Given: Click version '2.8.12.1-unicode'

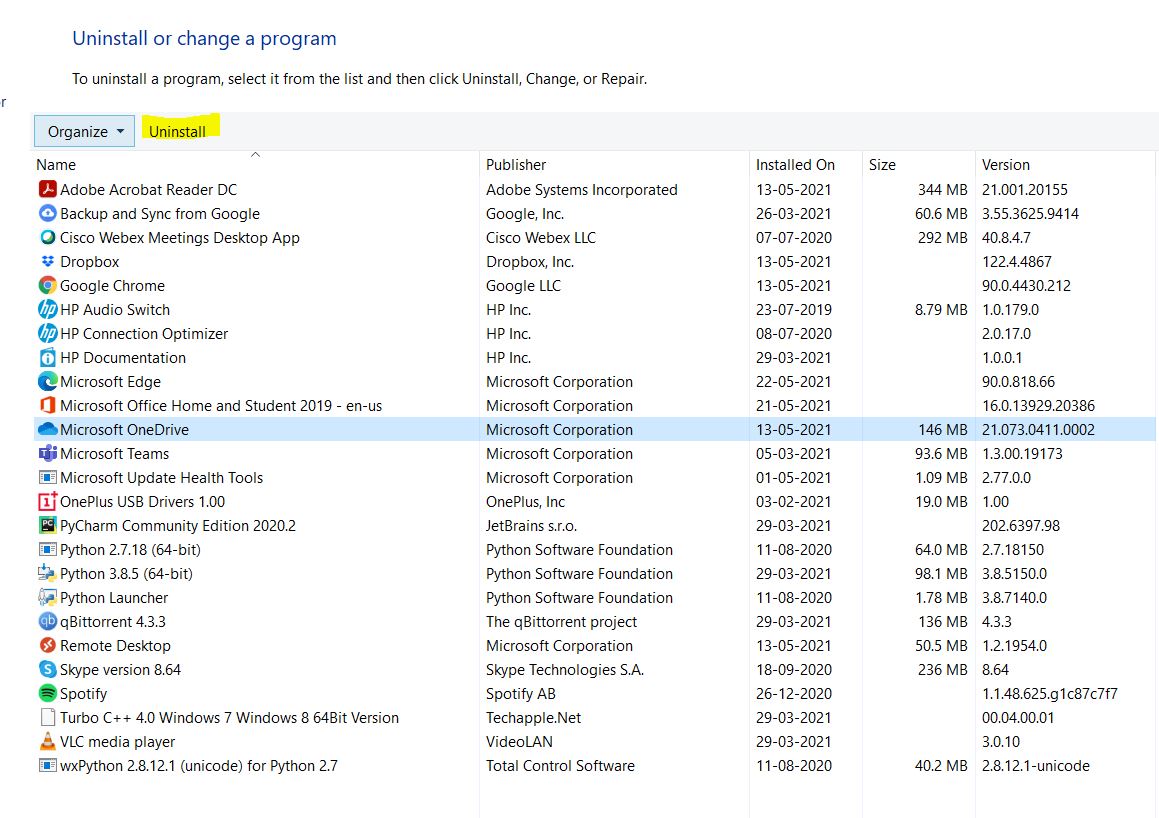Looking at the screenshot, I should click(x=1036, y=766).
